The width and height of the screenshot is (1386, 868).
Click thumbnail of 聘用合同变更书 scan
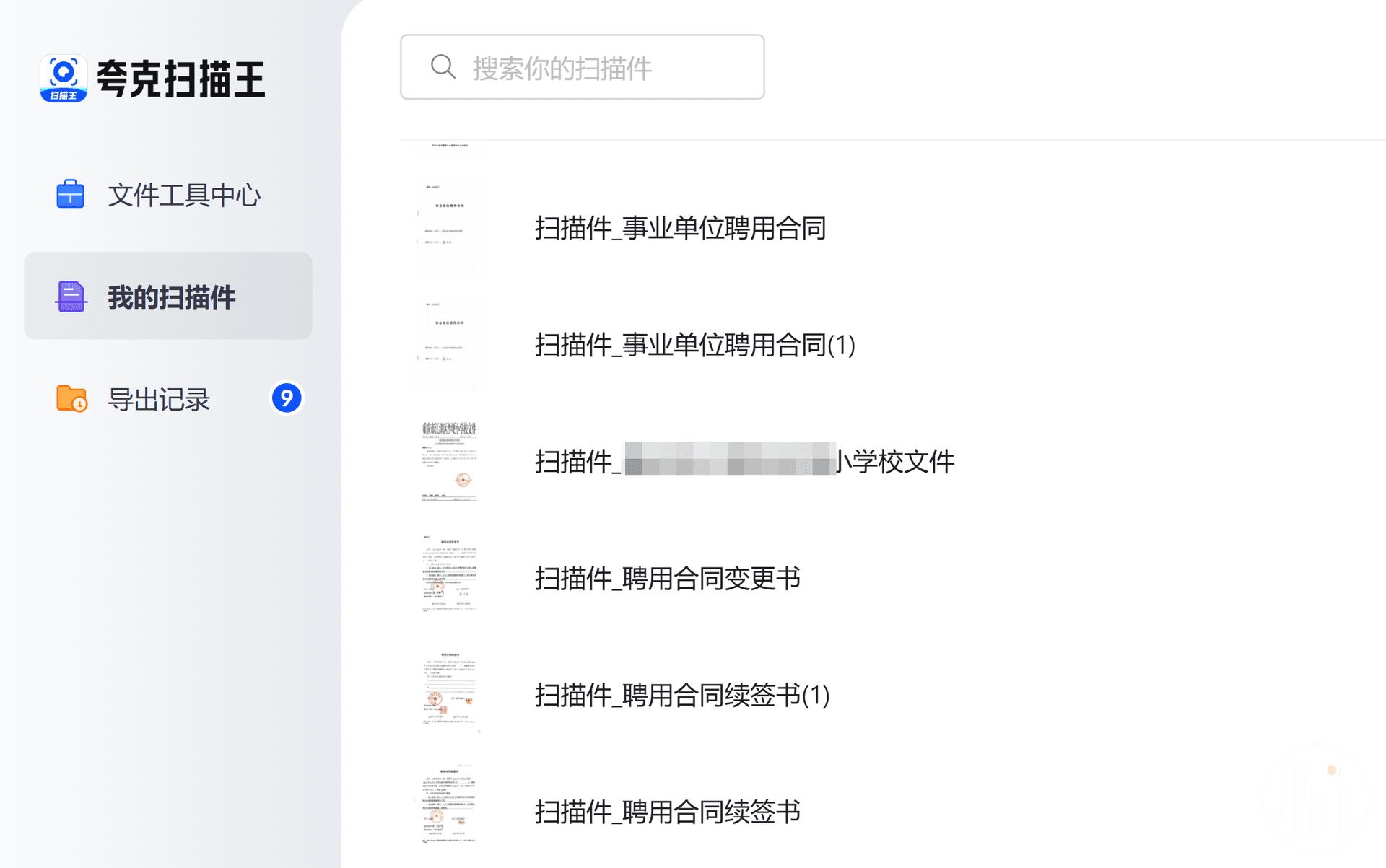(449, 576)
